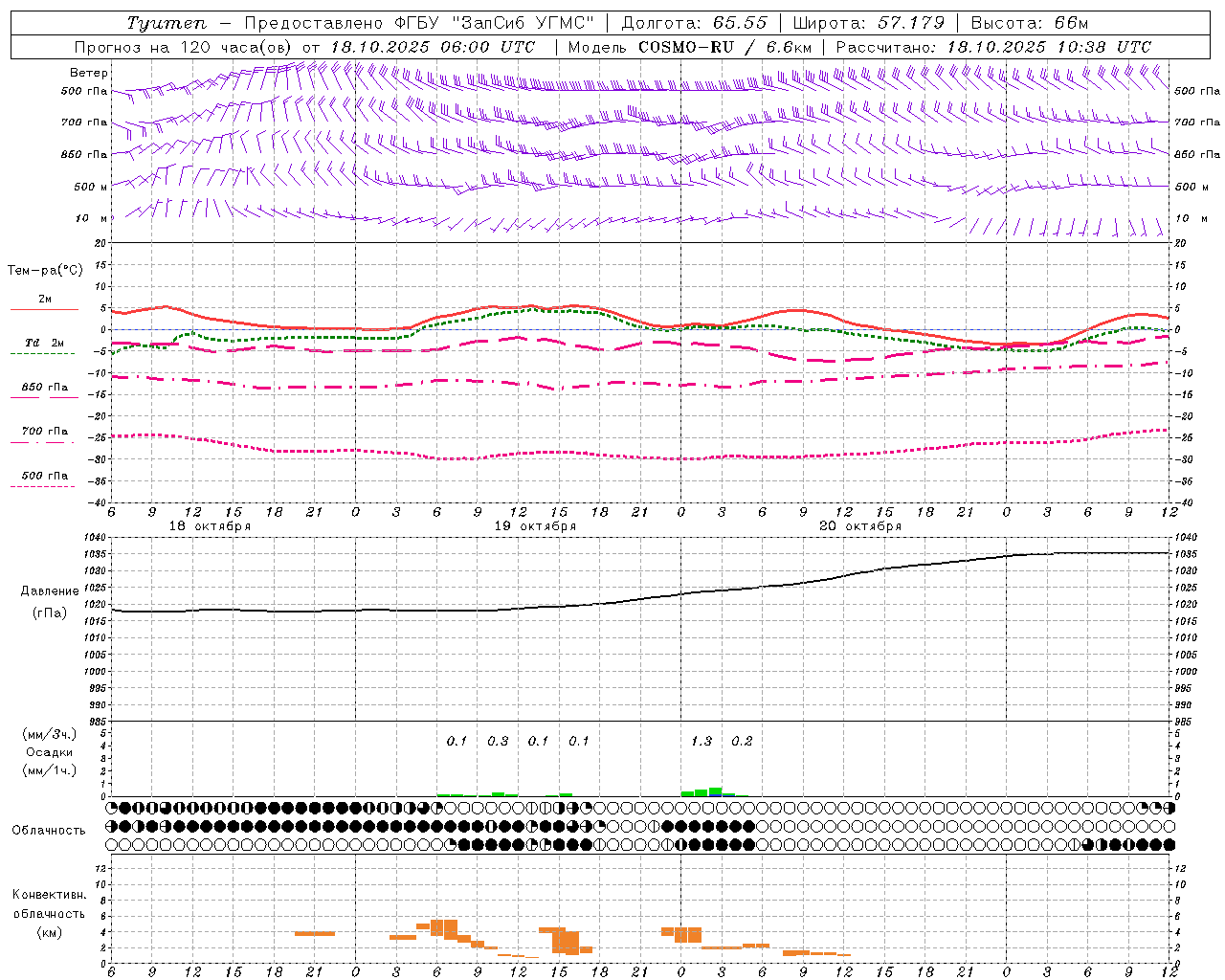Click the Ветер section label

88,73
